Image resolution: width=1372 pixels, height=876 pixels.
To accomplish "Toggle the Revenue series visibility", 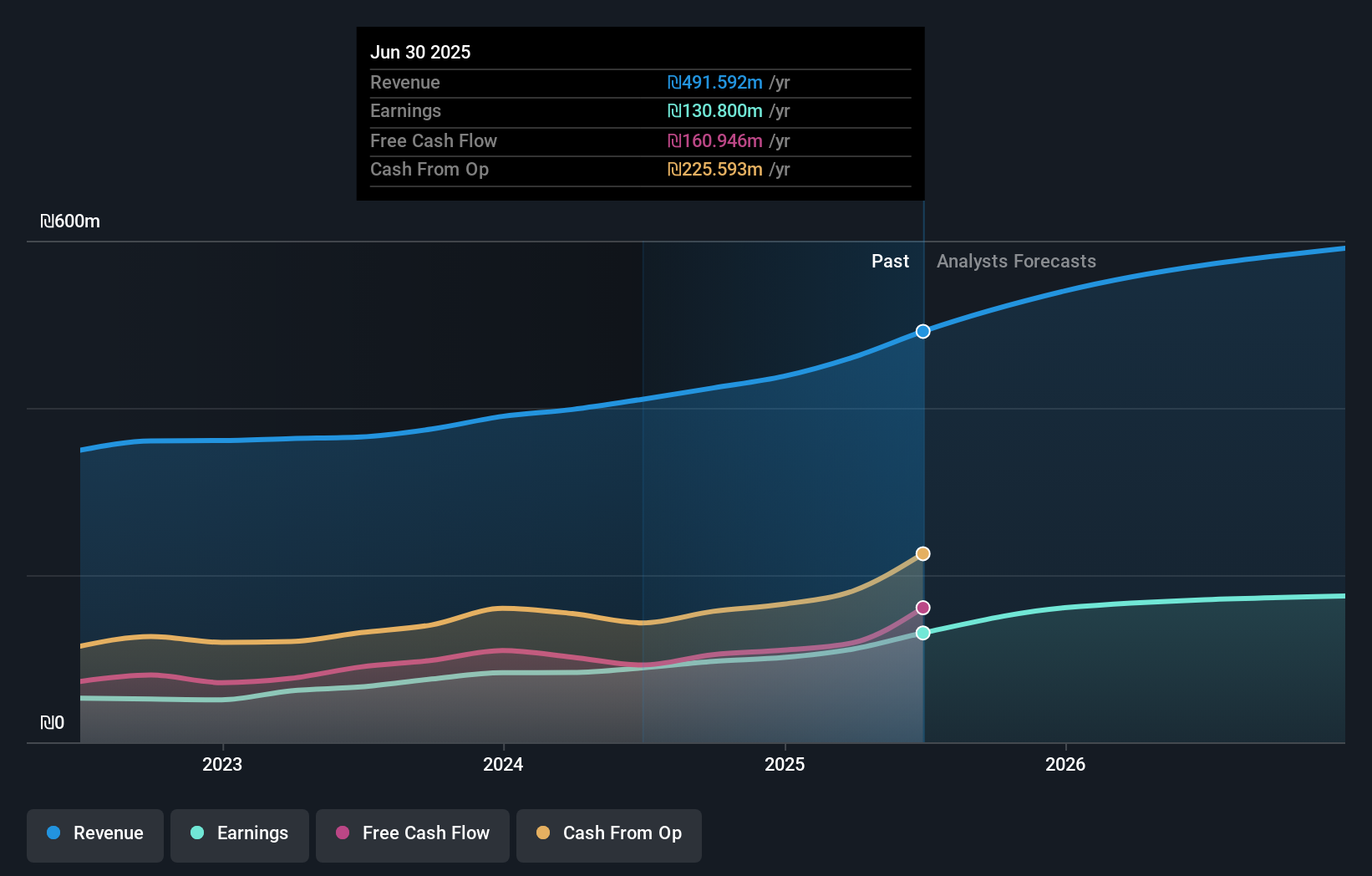I will [x=94, y=834].
